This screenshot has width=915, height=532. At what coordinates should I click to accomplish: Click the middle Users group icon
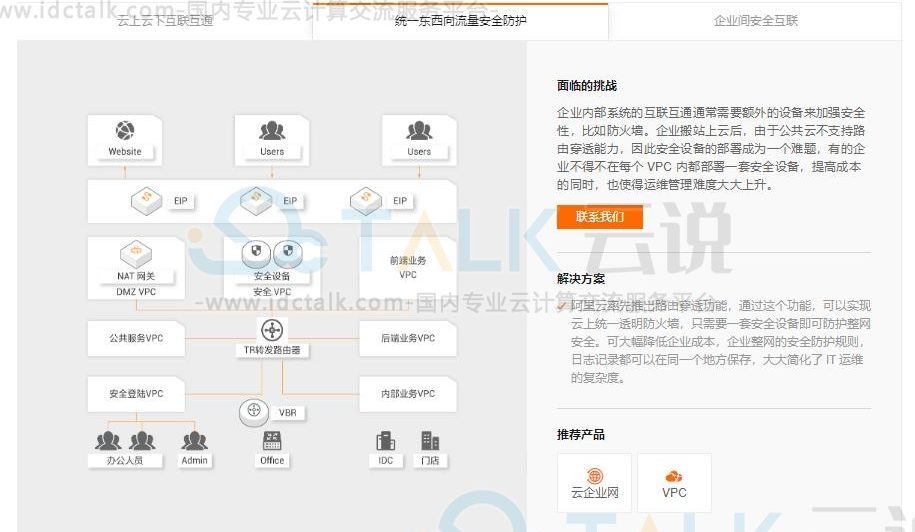272,131
